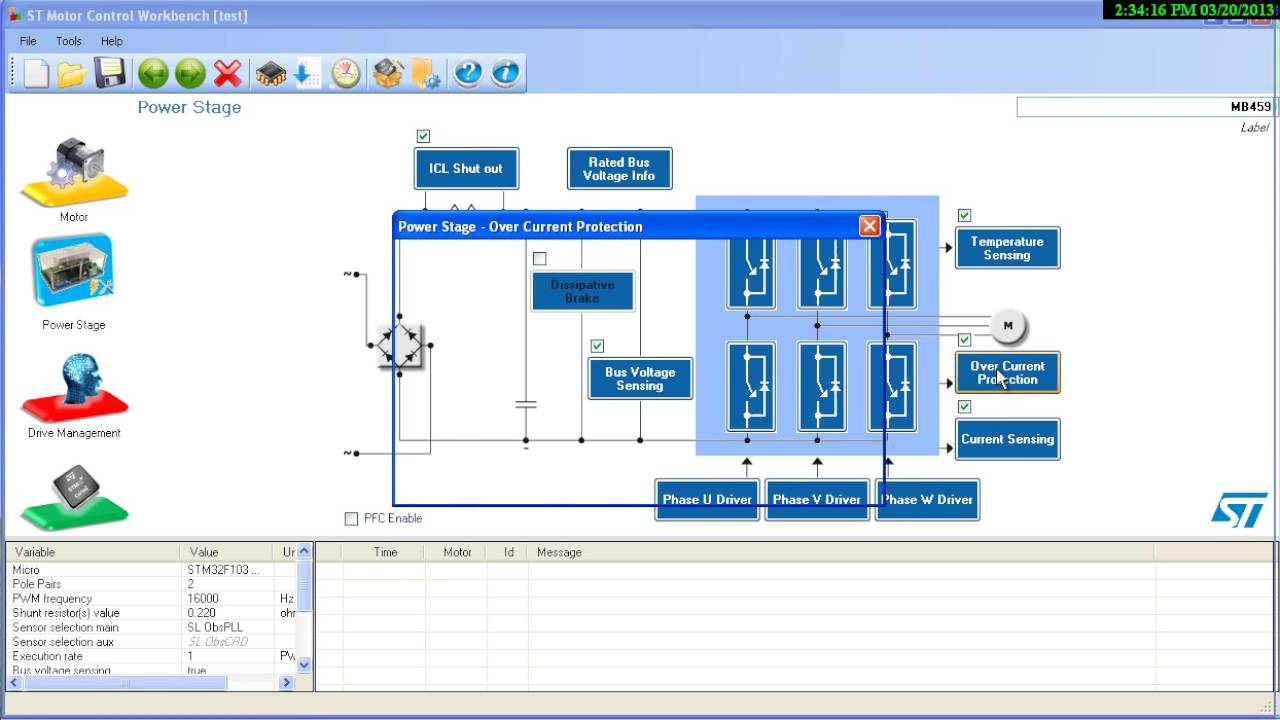This screenshot has height=720, width=1280.
Task: Click the variable list horizontal right arrow
Action: pos(286,682)
